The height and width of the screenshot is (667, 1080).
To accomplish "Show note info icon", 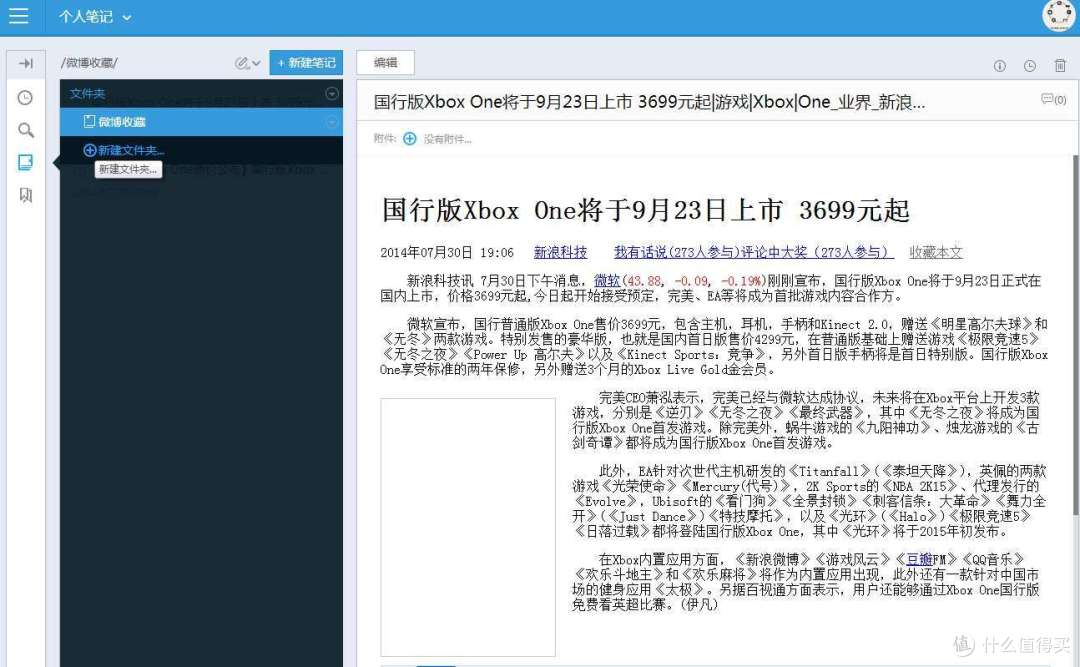I will point(999,65).
